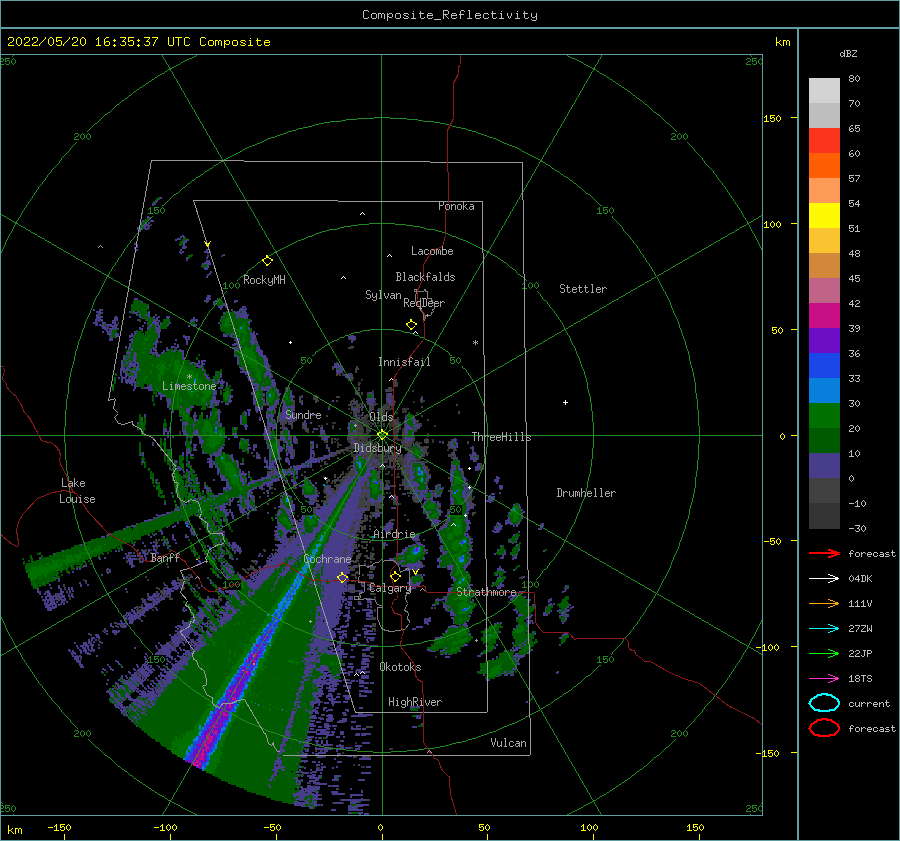Click the 'current' legend text
900x841 pixels.
point(869,703)
